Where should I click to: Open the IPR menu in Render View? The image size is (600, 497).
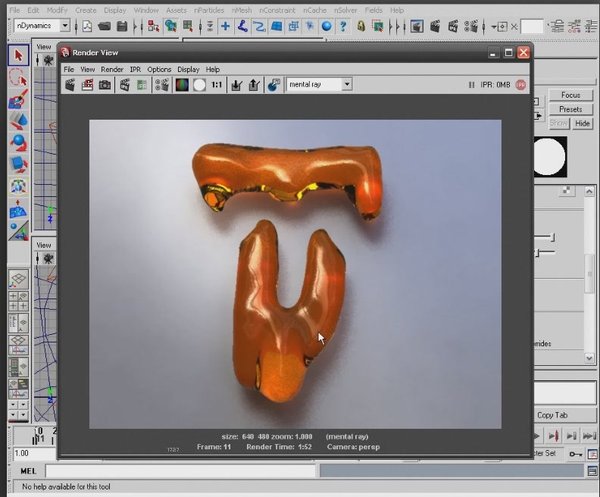click(136, 69)
